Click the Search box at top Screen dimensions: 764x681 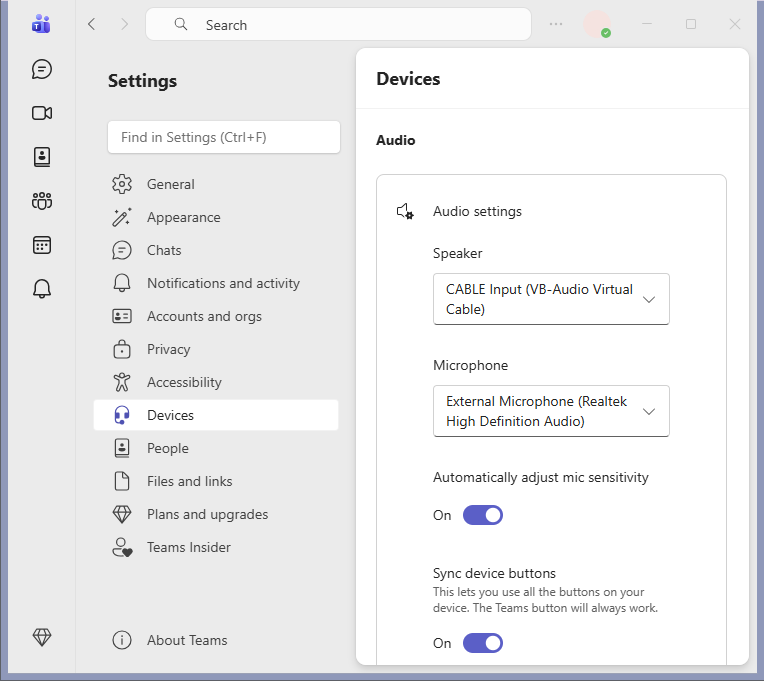338,24
